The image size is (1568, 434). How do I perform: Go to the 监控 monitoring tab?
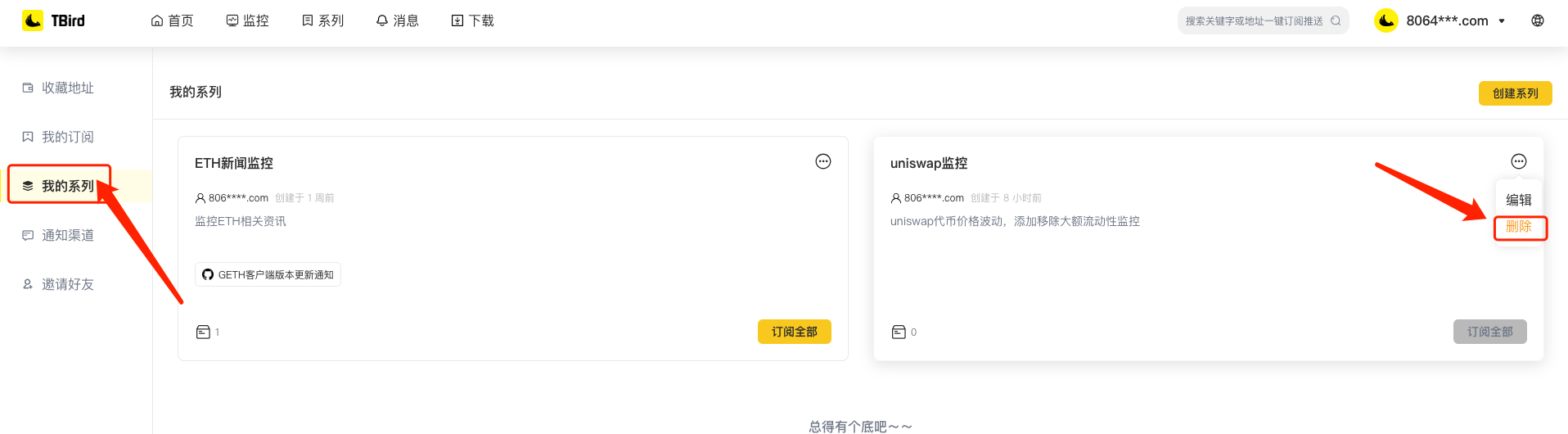pyautogui.click(x=247, y=20)
